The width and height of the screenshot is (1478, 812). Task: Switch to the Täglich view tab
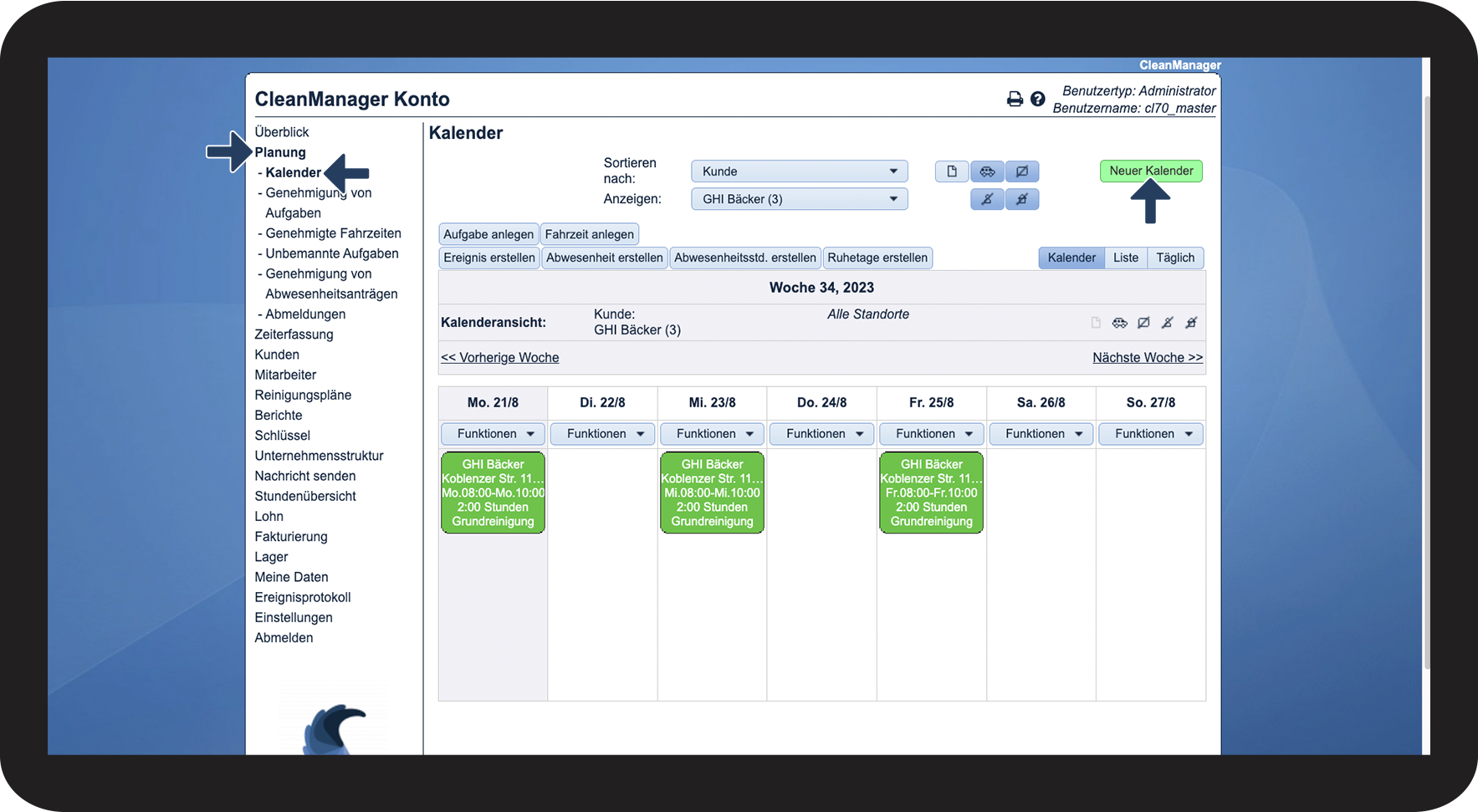pyautogui.click(x=1175, y=258)
